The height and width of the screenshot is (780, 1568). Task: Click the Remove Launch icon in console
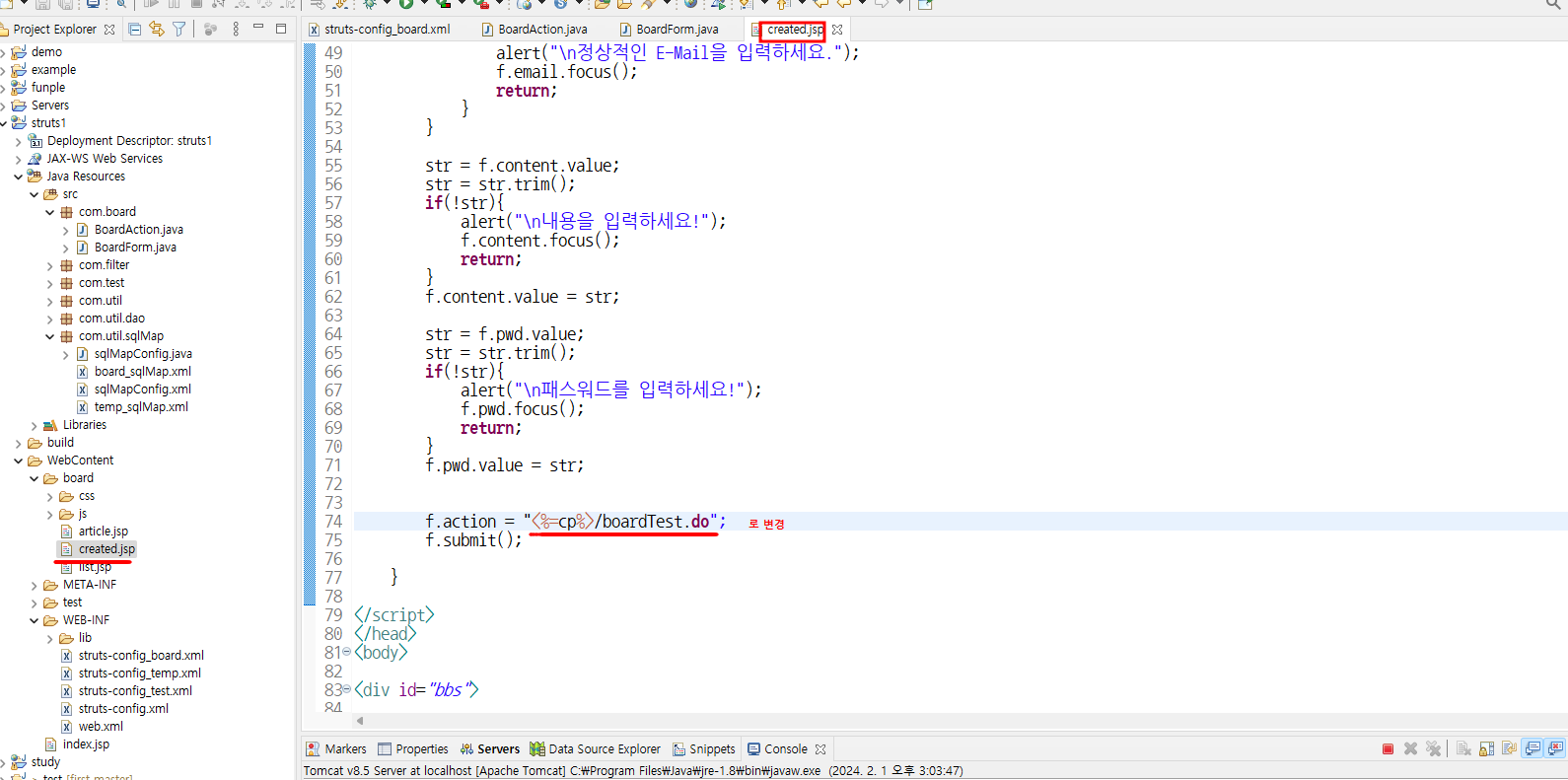click(x=1410, y=749)
